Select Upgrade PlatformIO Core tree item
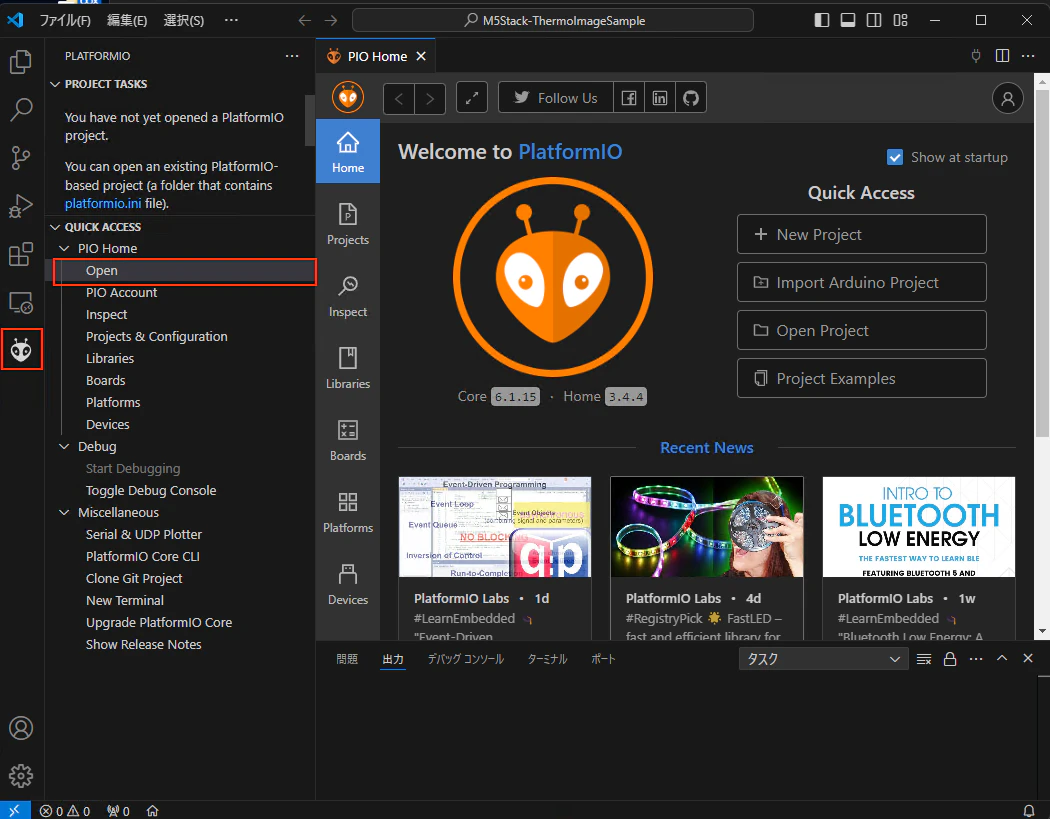This screenshot has height=819, width=1050. click(159, 623)
